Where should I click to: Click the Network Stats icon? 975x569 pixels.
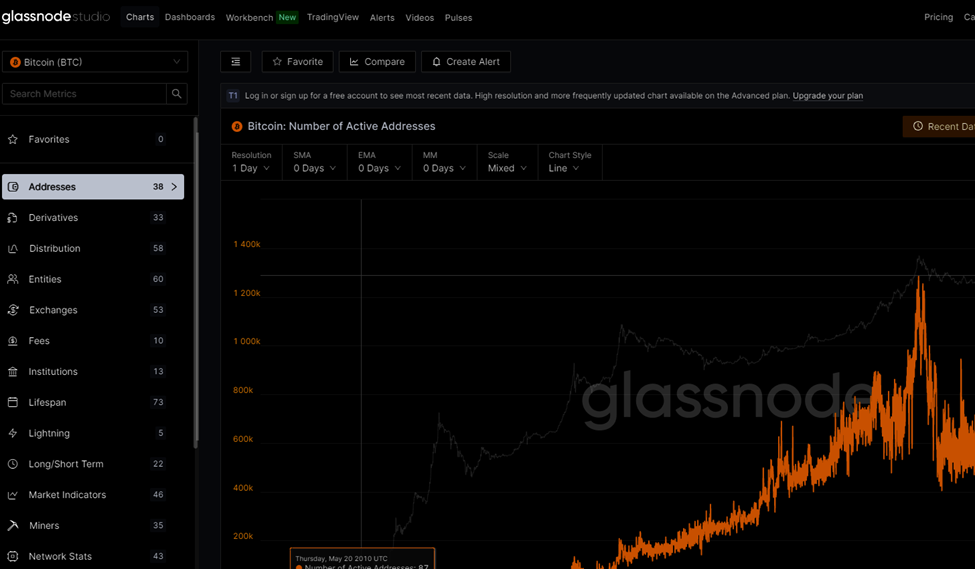(x=12, y=556)
